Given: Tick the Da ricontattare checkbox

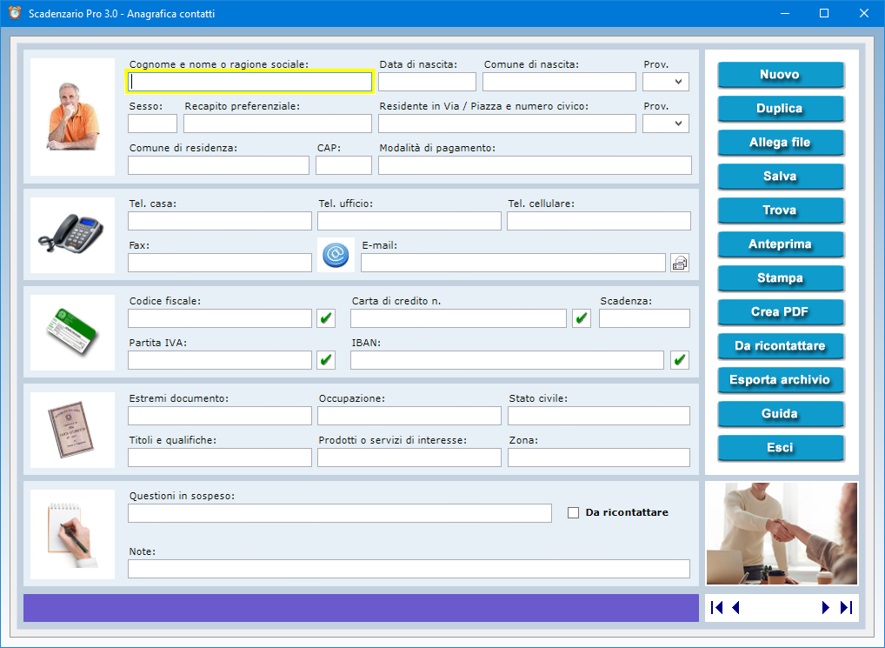Looking at the screenshot, I should [573, 513].
